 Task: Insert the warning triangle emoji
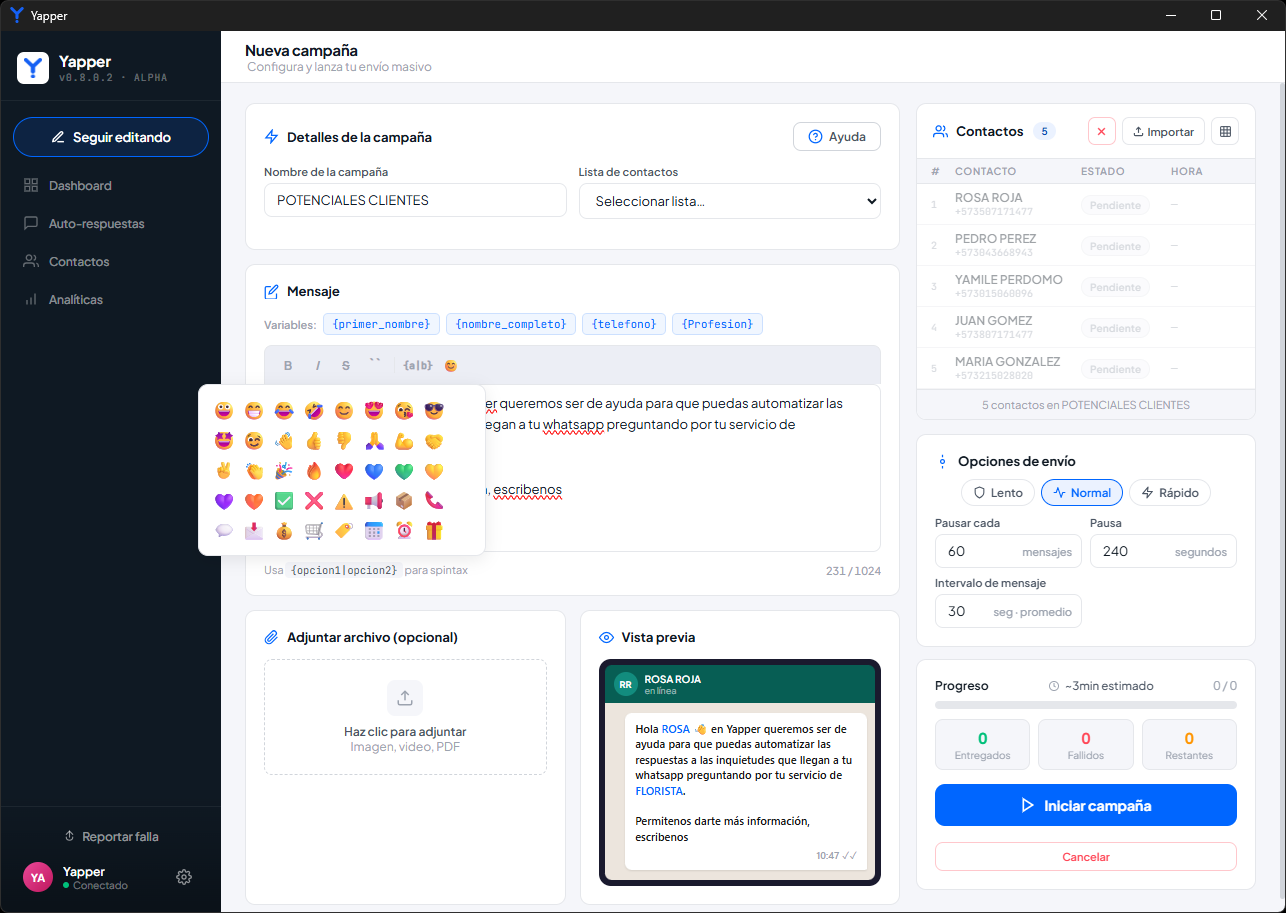click(344, 501)
